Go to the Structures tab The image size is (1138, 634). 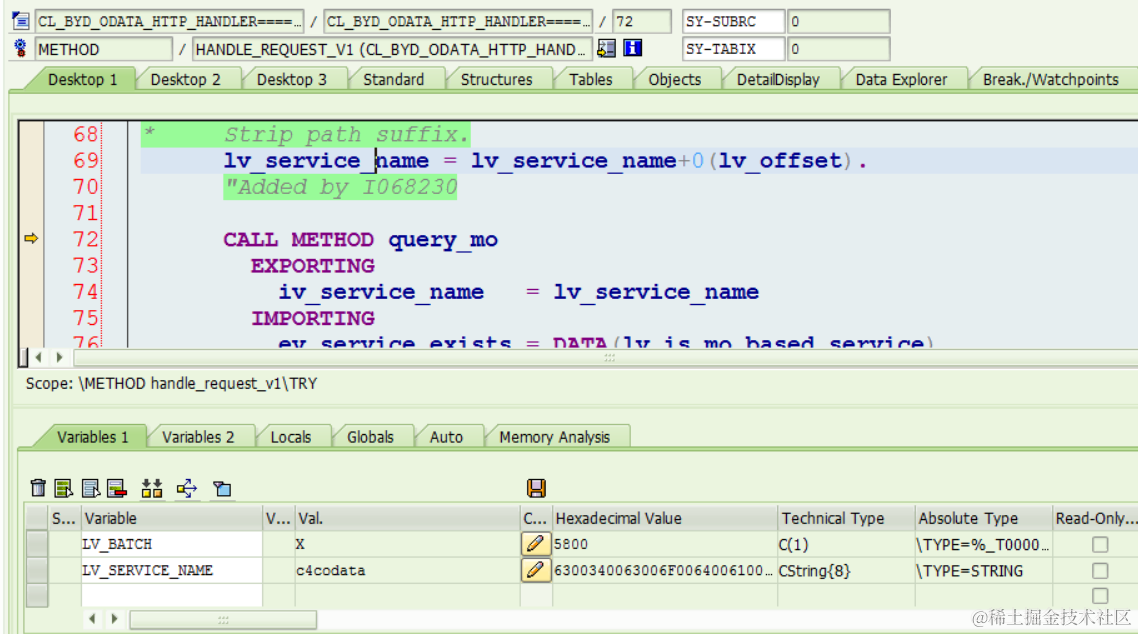[x=496, y=79]
